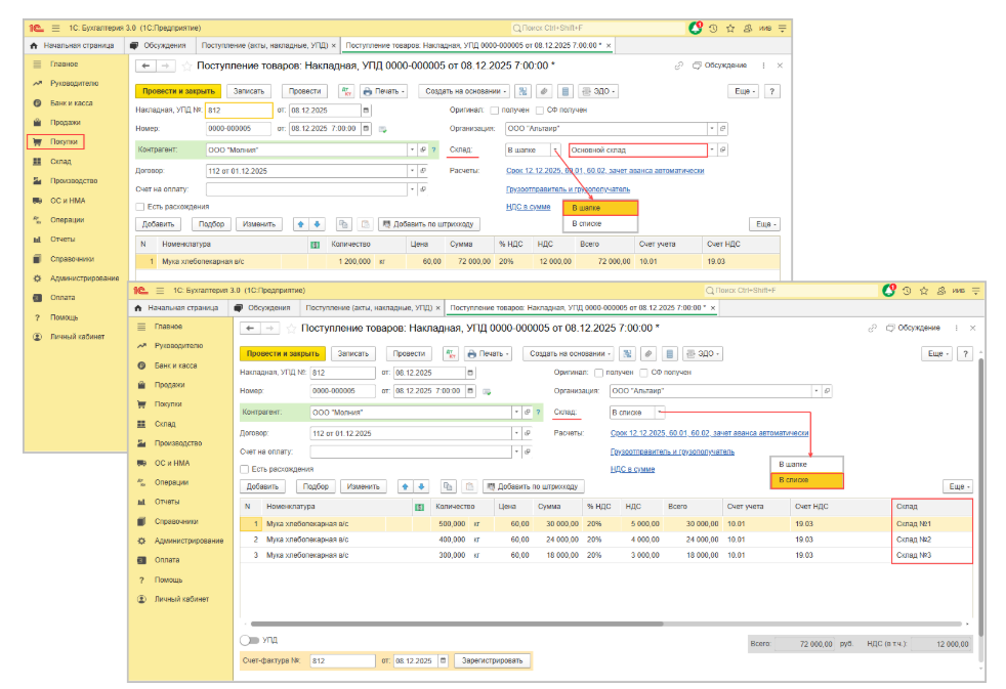The height and width of the screenshot is (689, 1006).
Task: Show Дт/Кт postings icon in front window
Action: point(451,353)
